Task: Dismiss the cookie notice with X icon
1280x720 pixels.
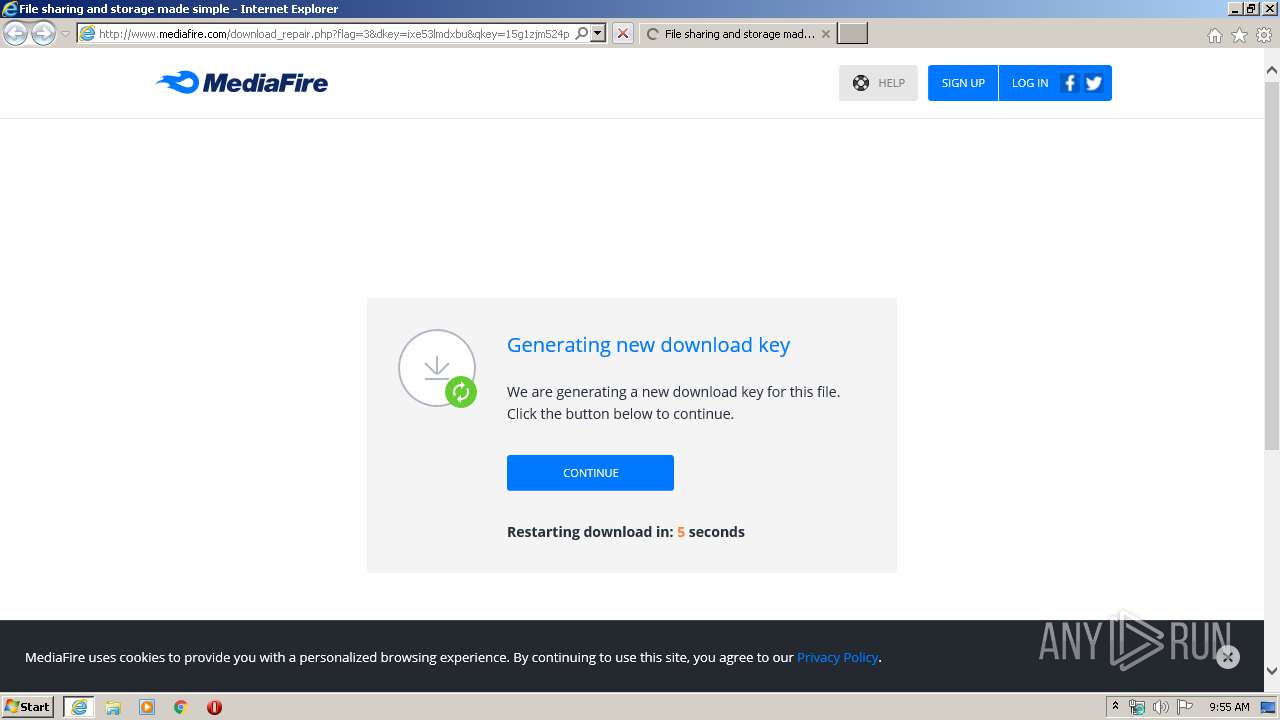Action: 1228,657
